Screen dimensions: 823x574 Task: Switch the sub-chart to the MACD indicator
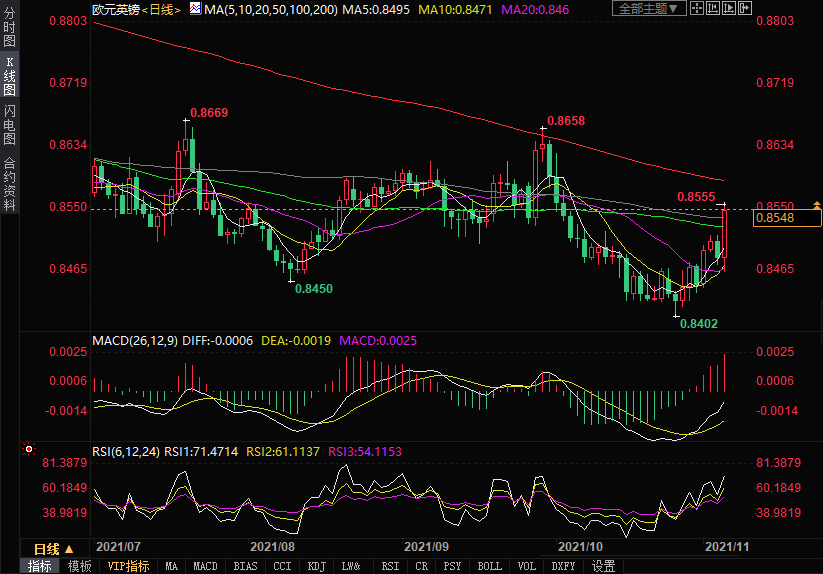click(x=205, y=566)
